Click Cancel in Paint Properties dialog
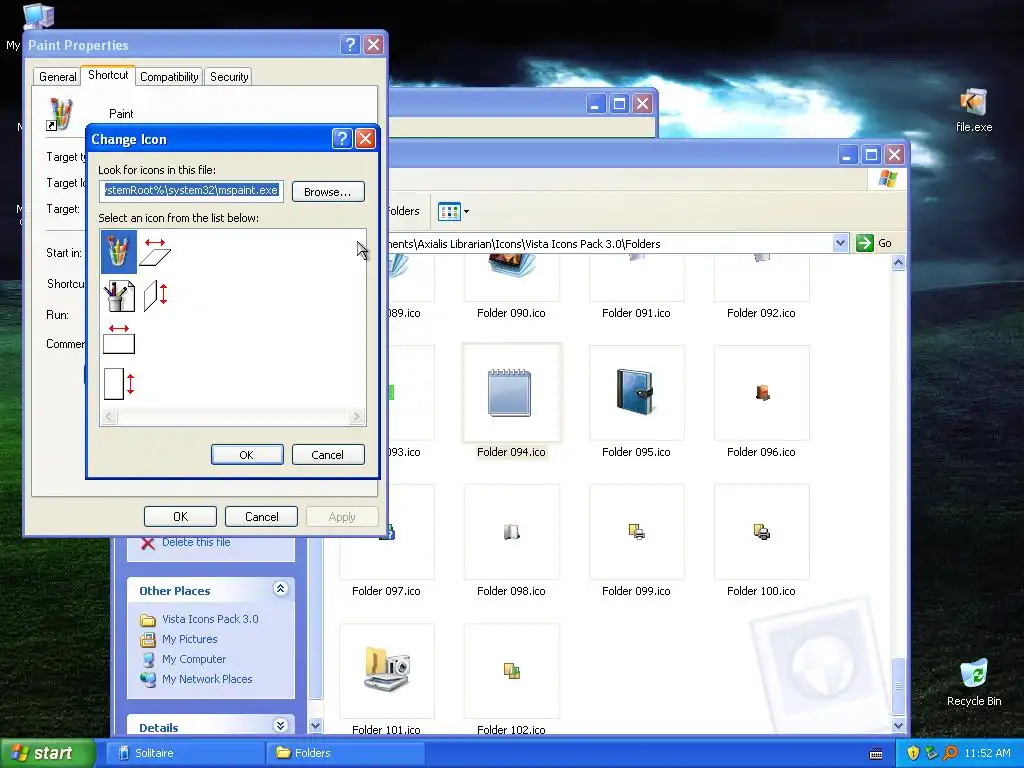 click(x=261, y=517)
